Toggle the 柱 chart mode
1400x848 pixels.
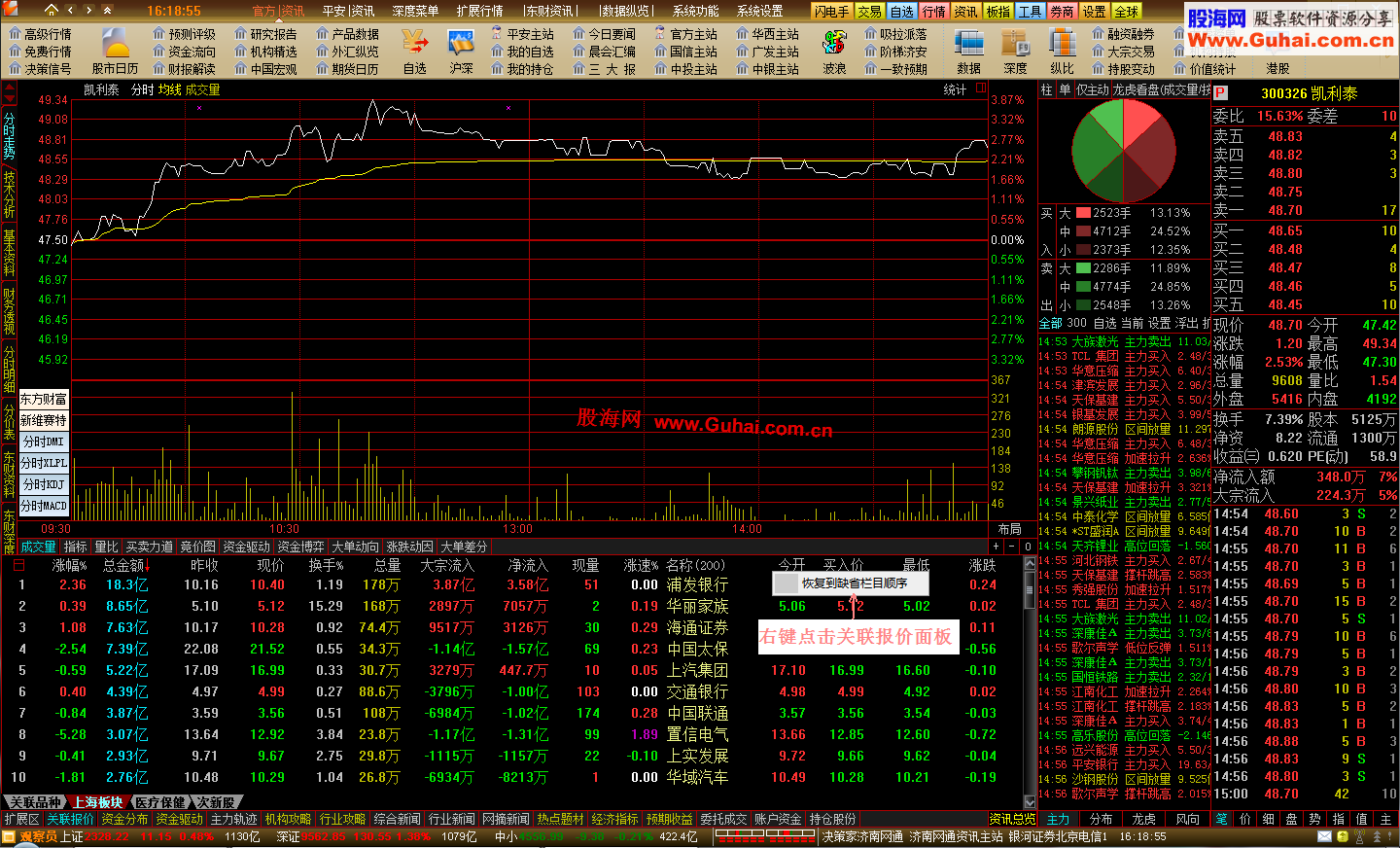(x=1047, y=89)
